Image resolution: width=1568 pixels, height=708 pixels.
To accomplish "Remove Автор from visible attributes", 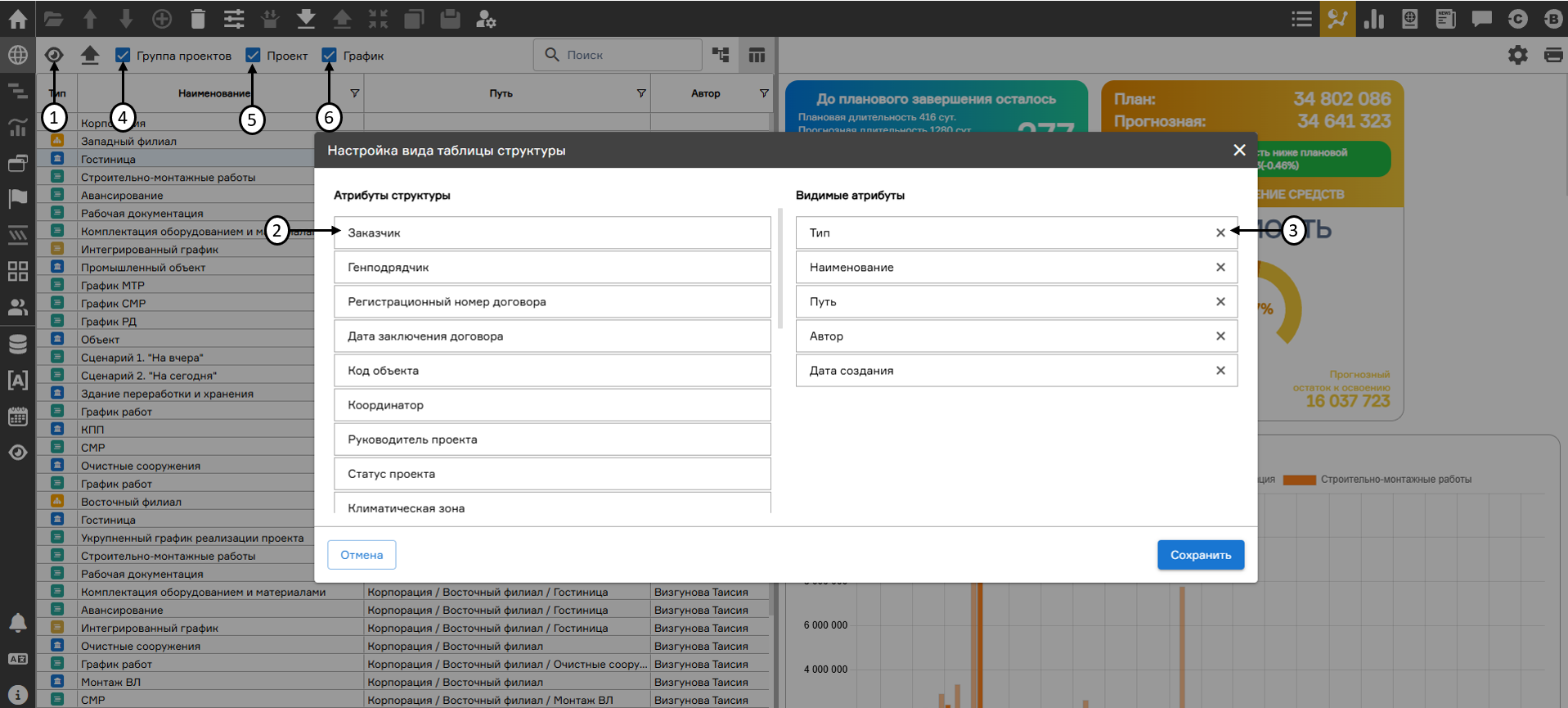I will 1220,336.
